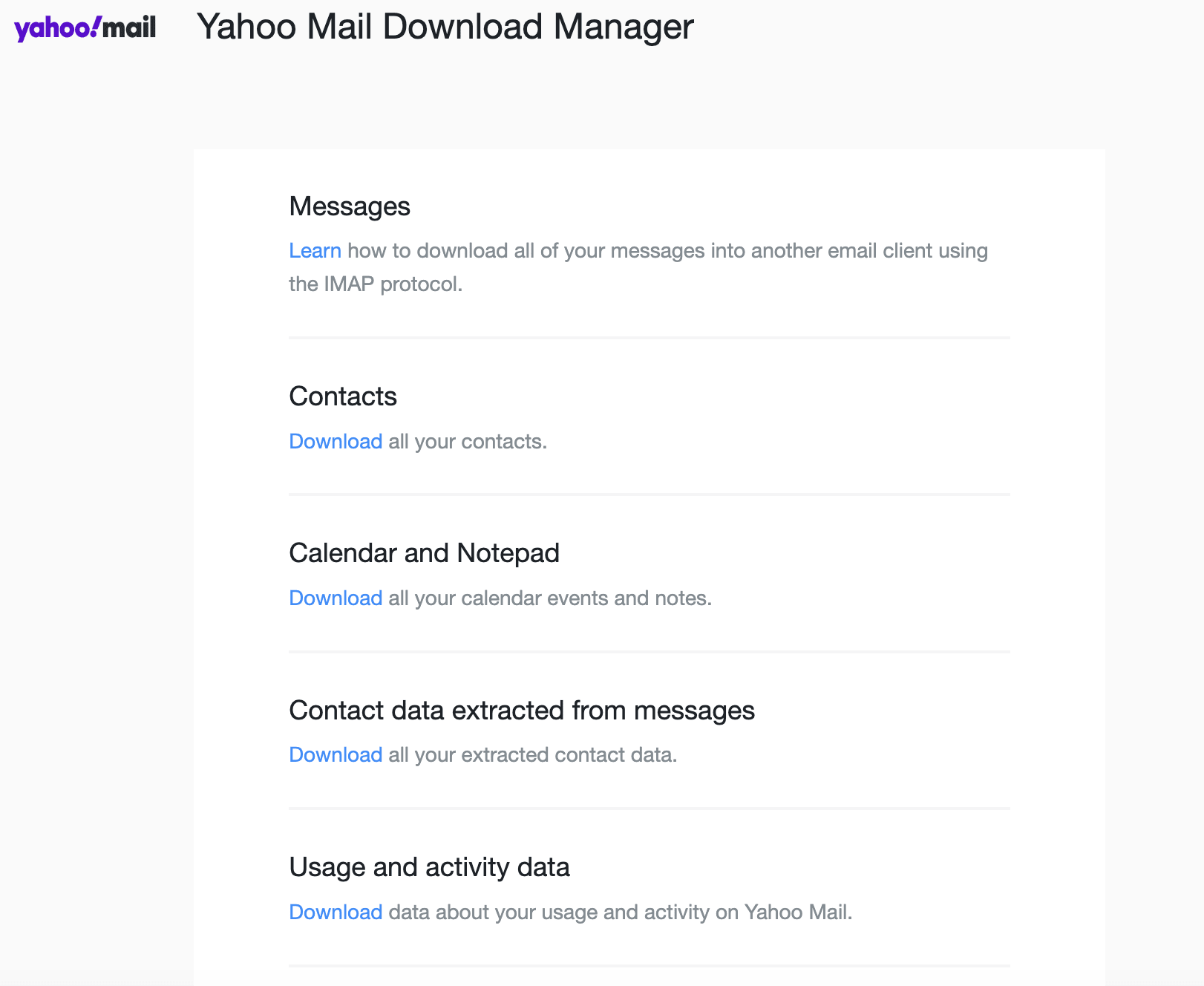Click the Yahoo Mail logo
The width and height of the screenshot is (1204, 986).
click(x=85, y=28)
